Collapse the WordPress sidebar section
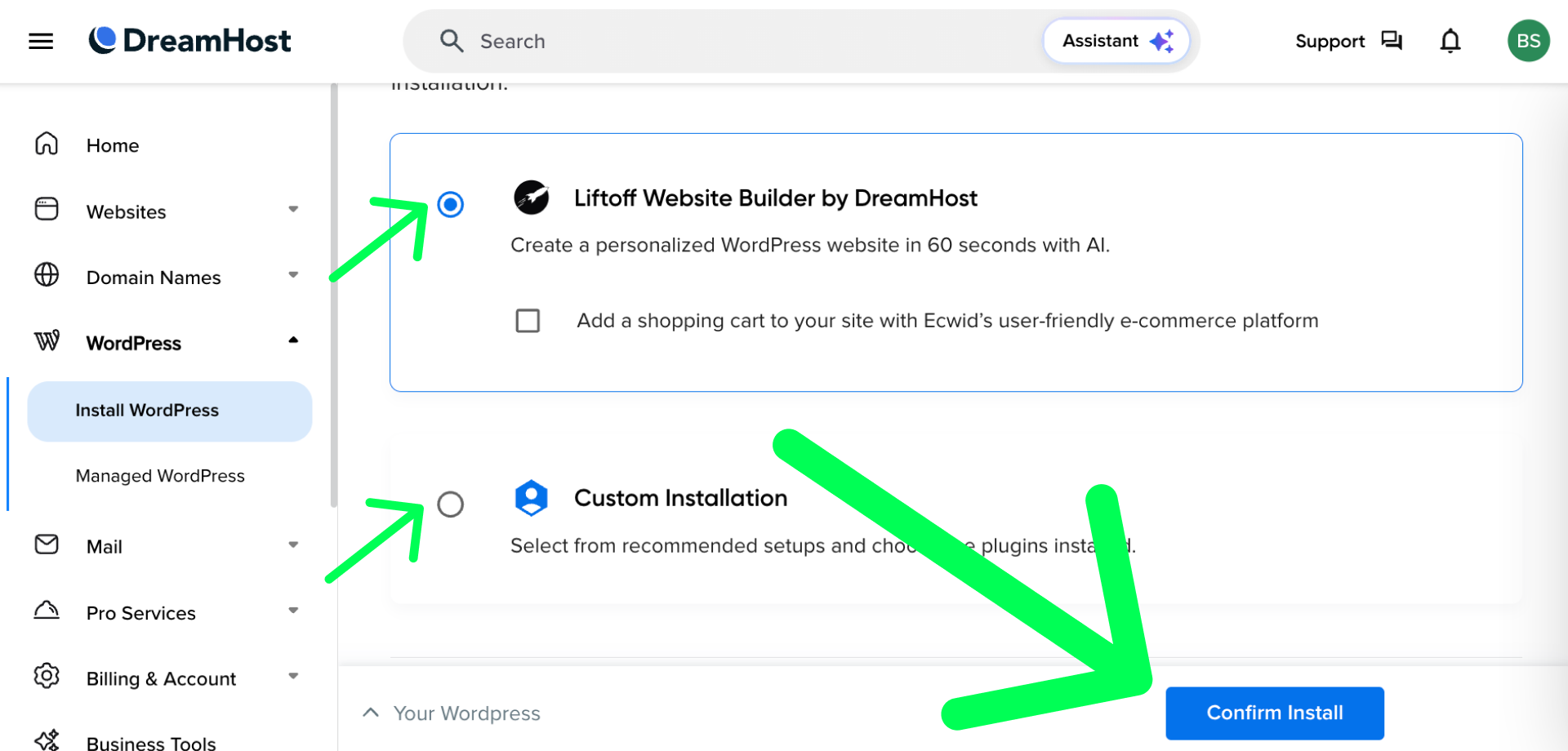Image resolution: width=1568 pixels, height=751 pixels. tap(293, 340)
